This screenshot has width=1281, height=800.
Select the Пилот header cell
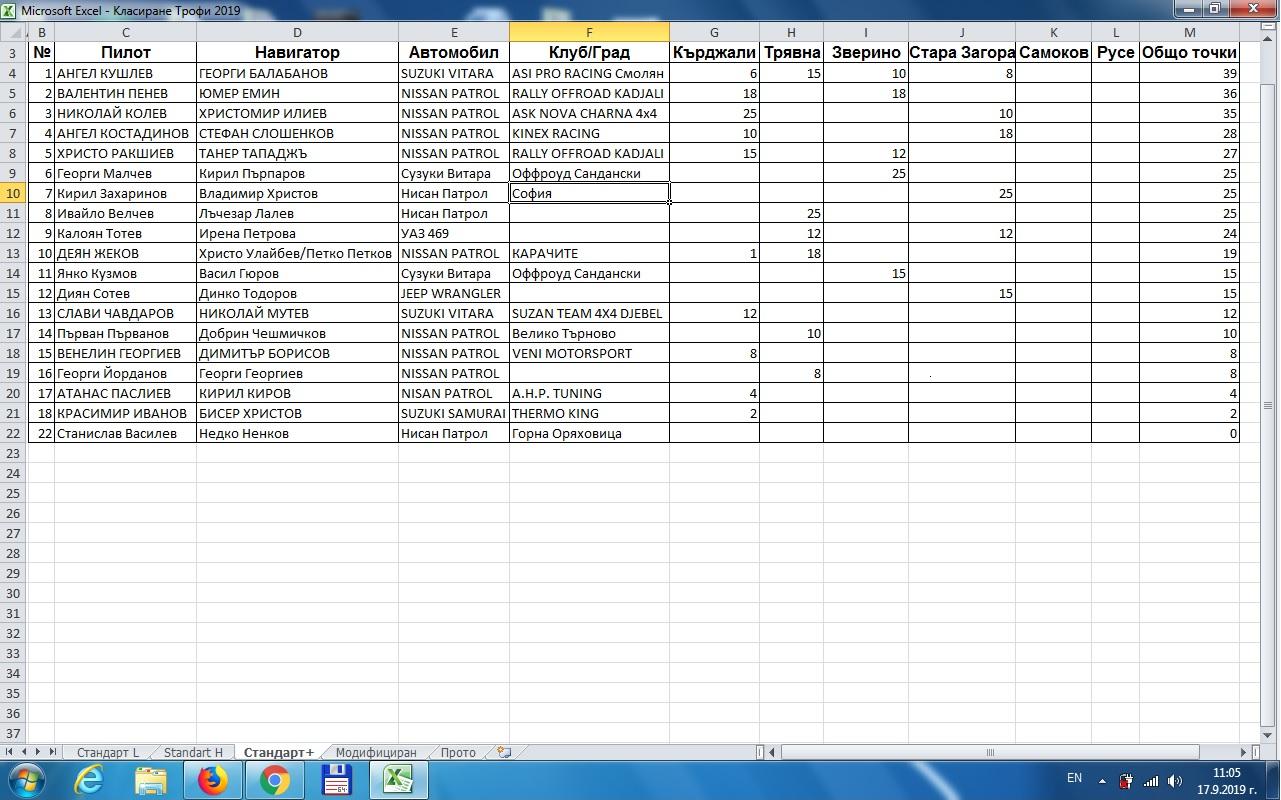pos(125,52)
